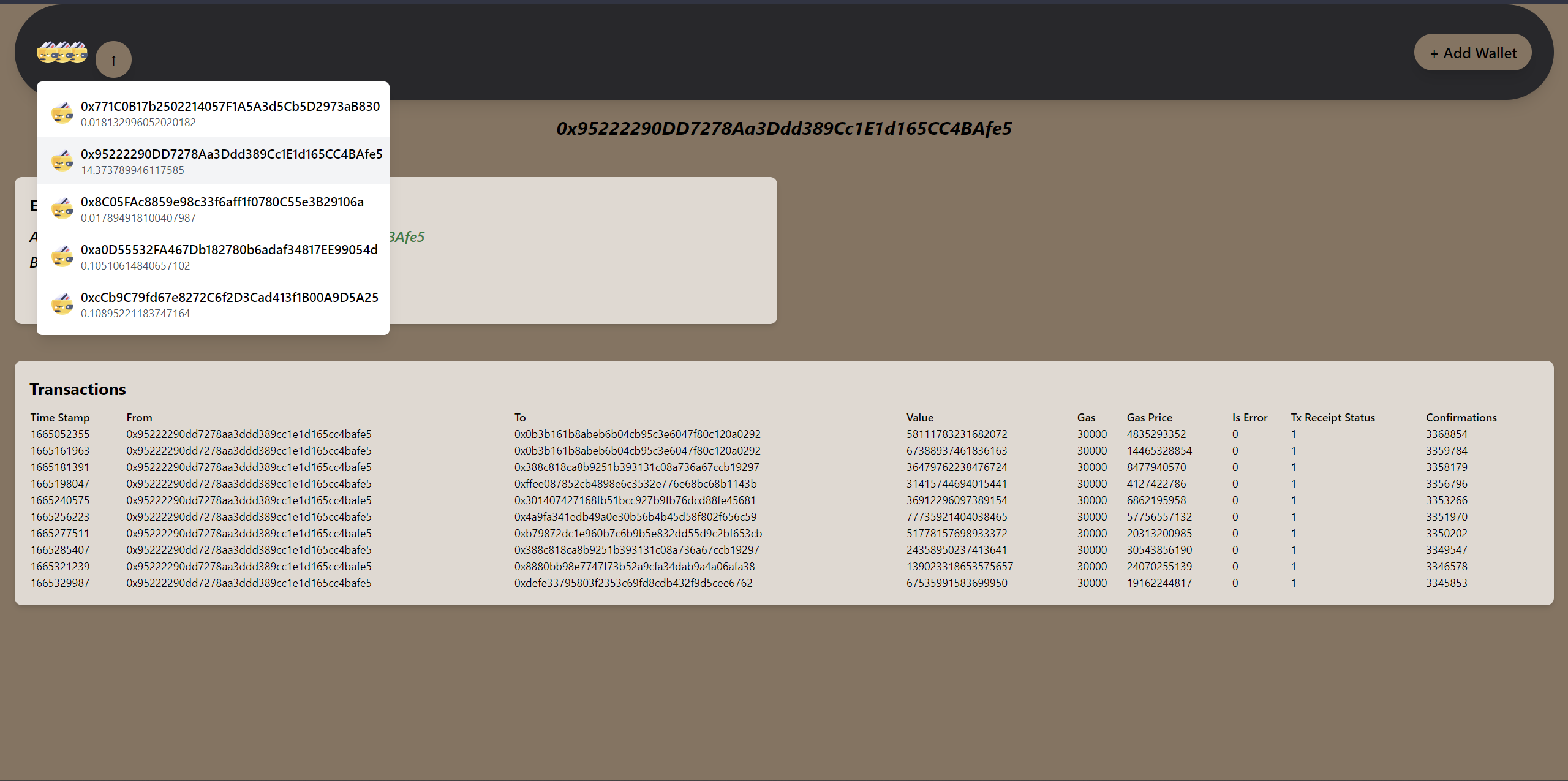Screen dimensions: 1568x781
Task: Click the Gas Price column header
Action: (1149, 418)
